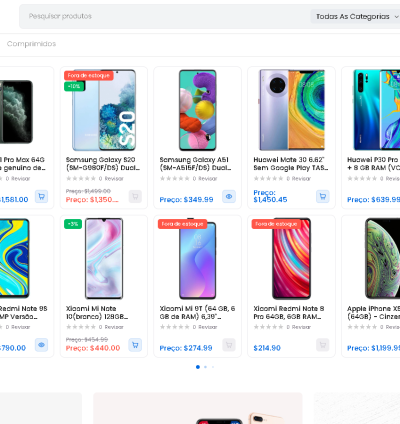
Task: Open Huawei Mate 30 phone image
Action: (x=291, y=110)
